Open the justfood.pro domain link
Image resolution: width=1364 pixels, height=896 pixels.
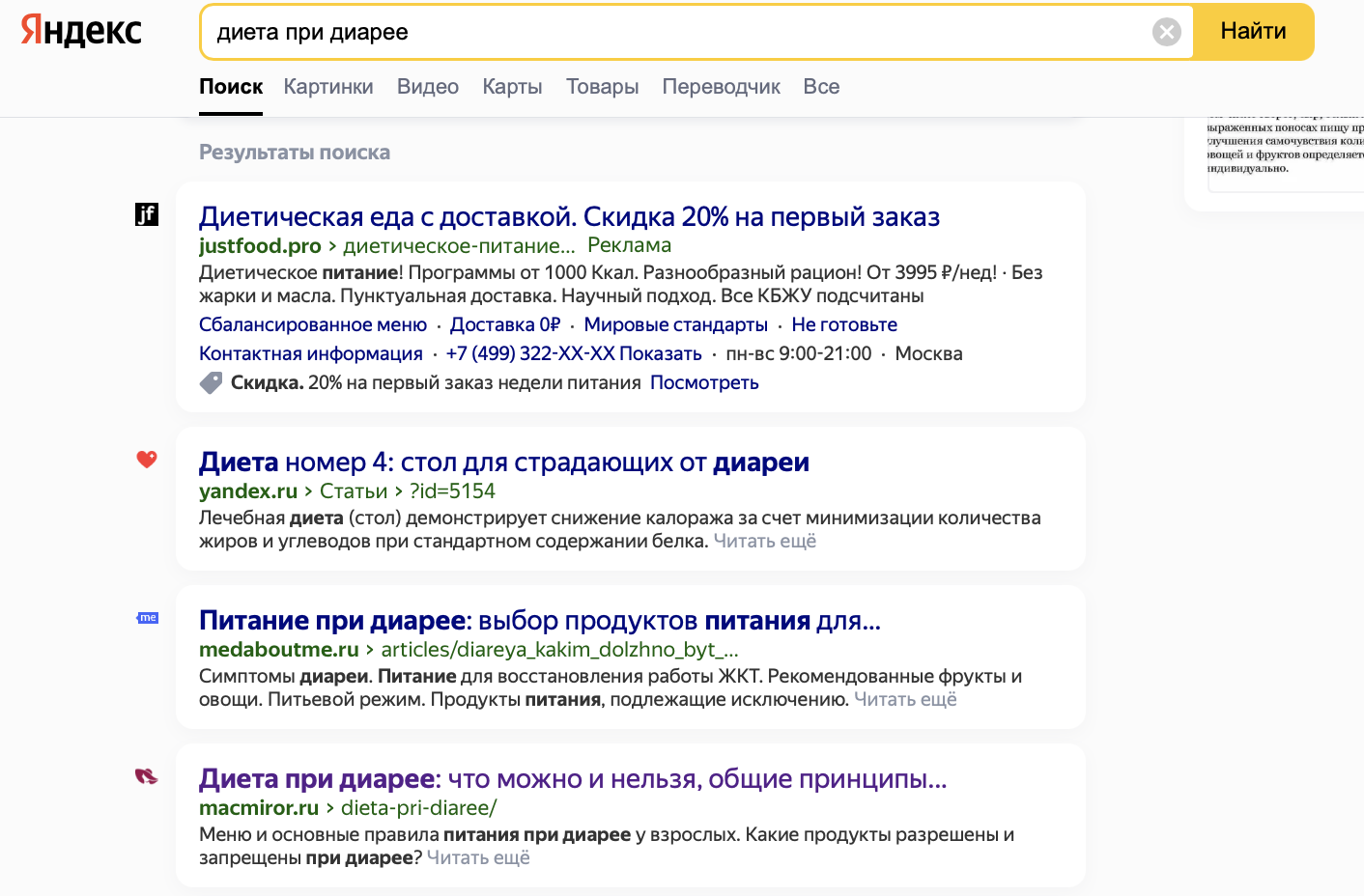point(260,246)
